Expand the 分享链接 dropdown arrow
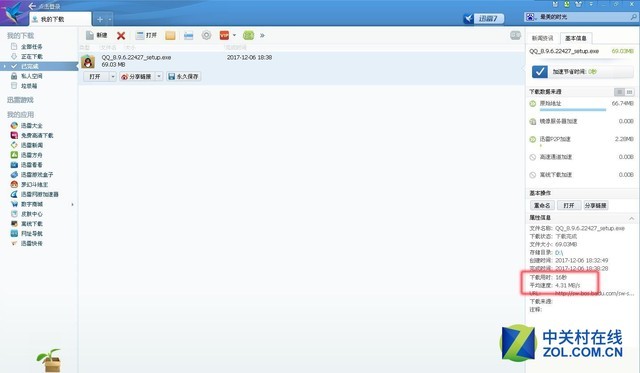The height and width of the screenshot is (373, 640). click(159, 76)
